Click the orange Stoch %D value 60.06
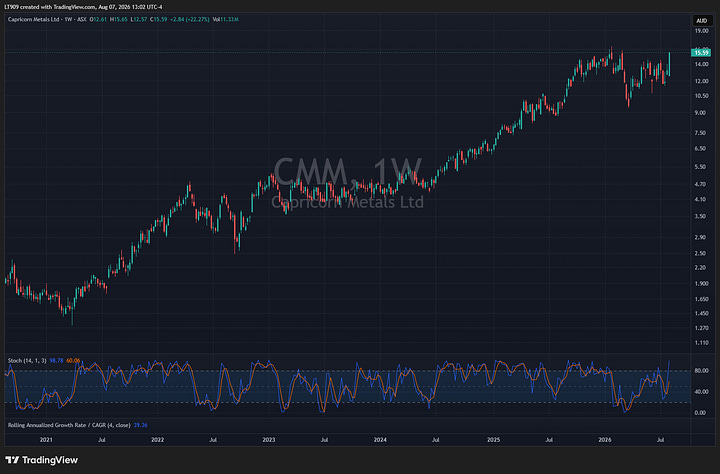The width and height of the screenshot is (720, 474). [73, 361]
